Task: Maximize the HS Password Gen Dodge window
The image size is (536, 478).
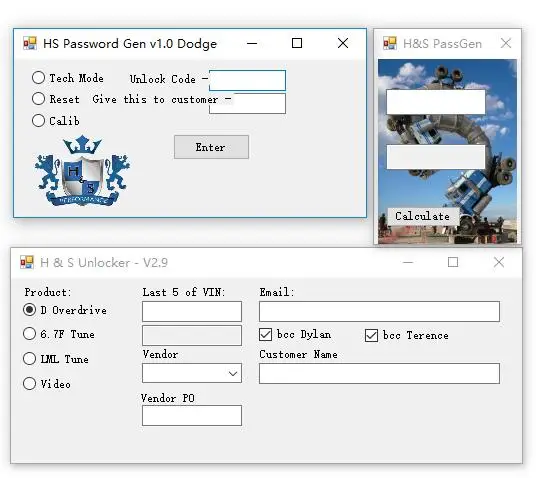Action: [297, 43]
